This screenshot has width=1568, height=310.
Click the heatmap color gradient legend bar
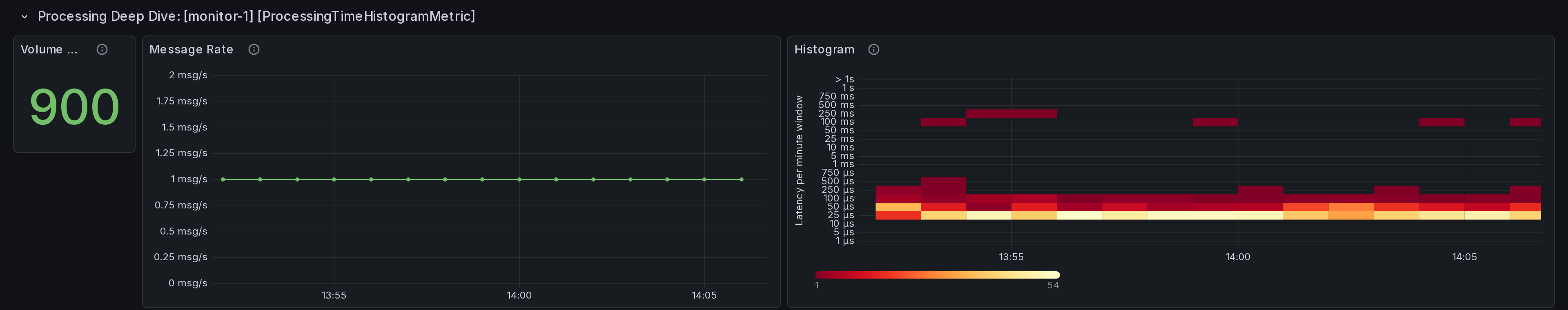pos(938,275)
